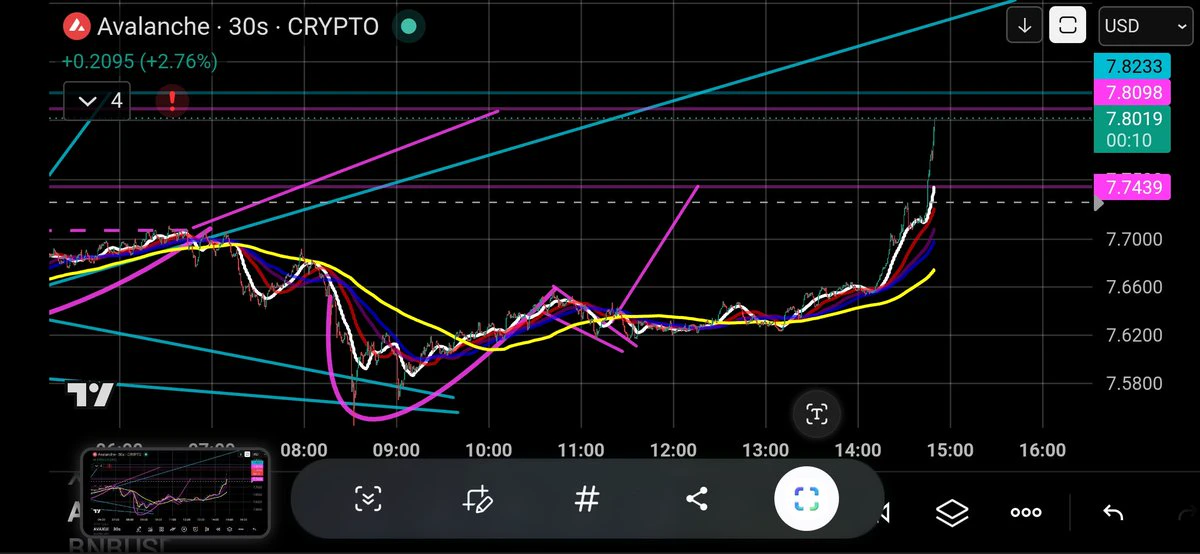Tap the hashtag tag icon
This screenshot has height=554, width=1200.
coord(587,498)
